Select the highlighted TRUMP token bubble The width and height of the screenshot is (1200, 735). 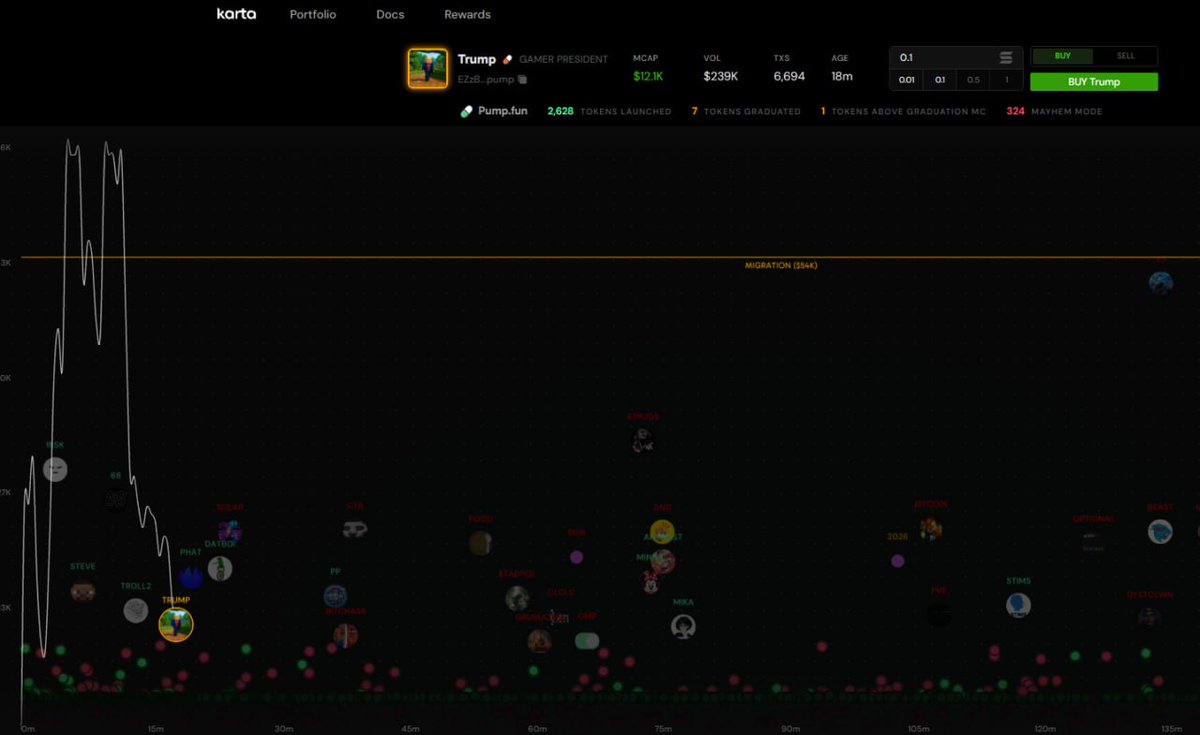176,624
